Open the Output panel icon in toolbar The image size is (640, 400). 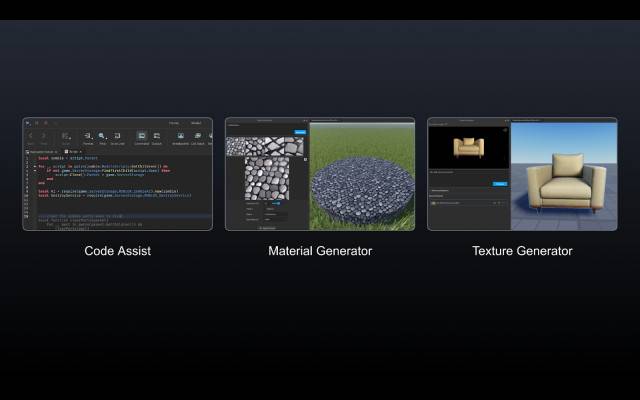click(x=157, y=136)
